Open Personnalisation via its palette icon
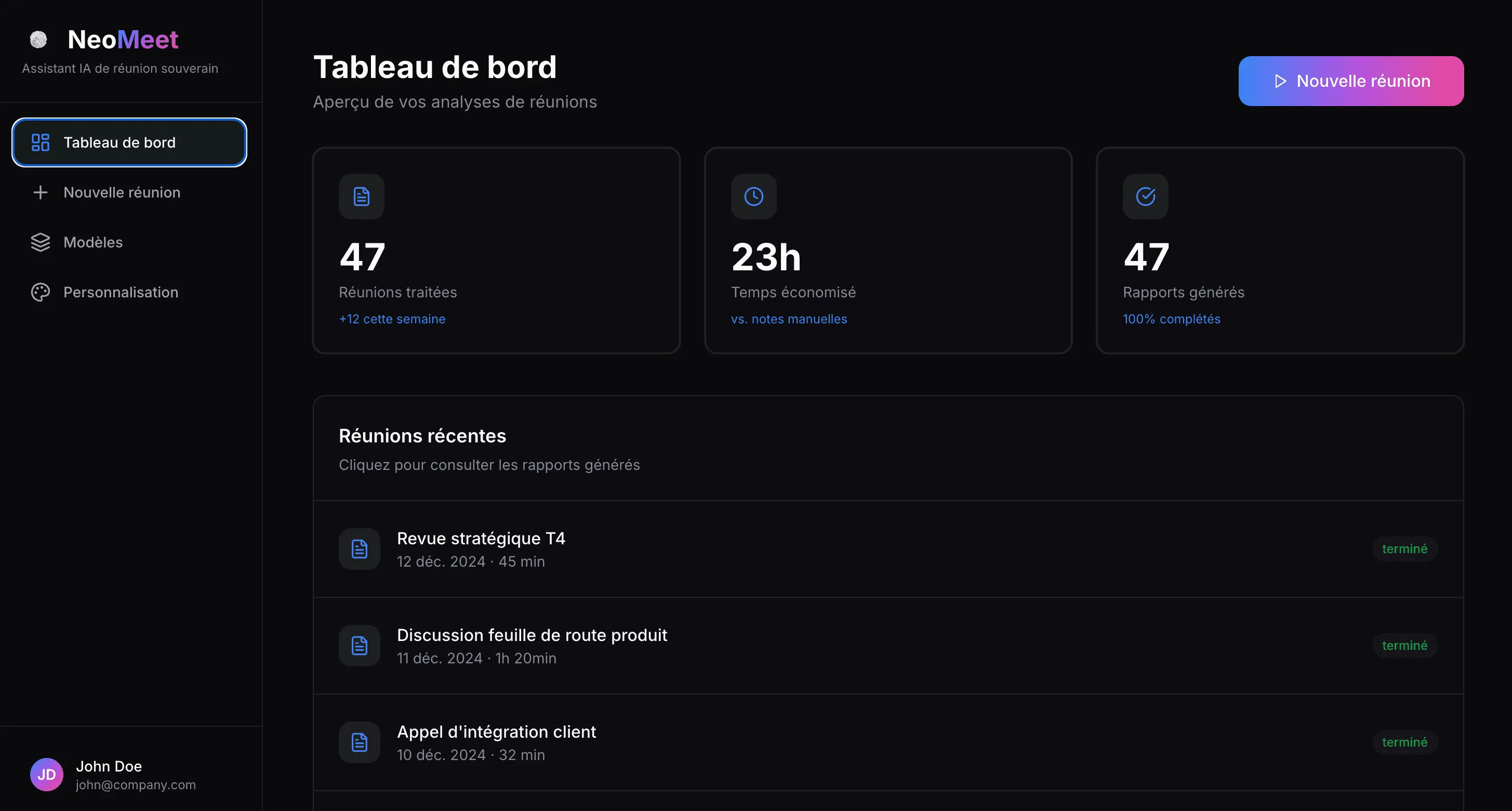Viewport: 1512px width, 811px height. tap(40, 292)
